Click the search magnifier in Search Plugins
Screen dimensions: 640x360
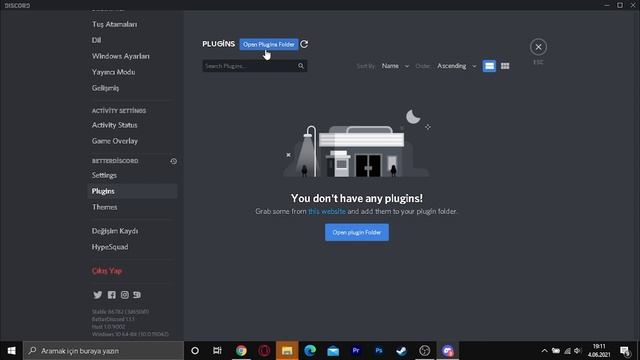tap(301, 66)
